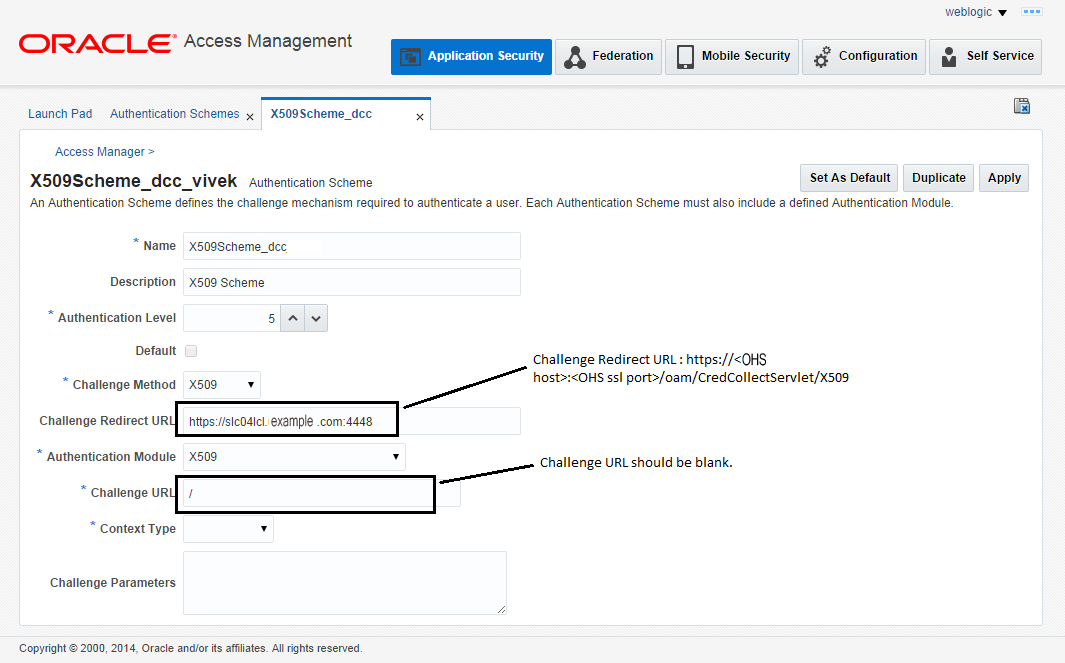Switch to the Launch Pad tab
The image size is (1065, 663).
point(60,114)
